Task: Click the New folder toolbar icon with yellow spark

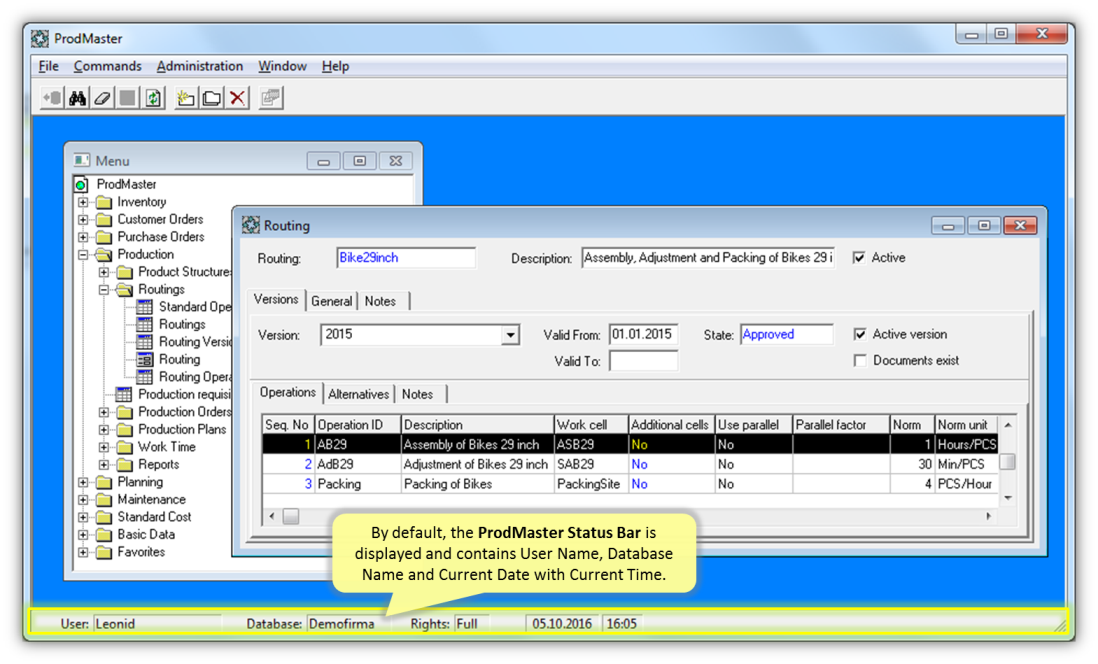Action: pyautogui.click(x=186, y=98)
